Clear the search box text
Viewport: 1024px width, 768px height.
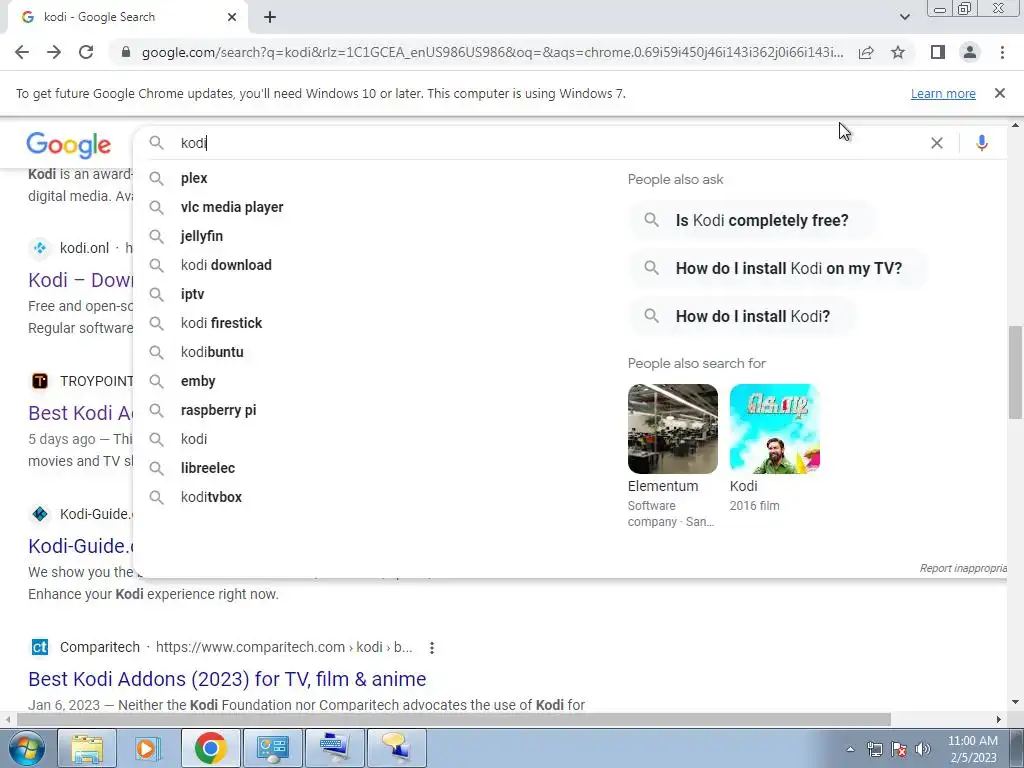pos(936,143)
